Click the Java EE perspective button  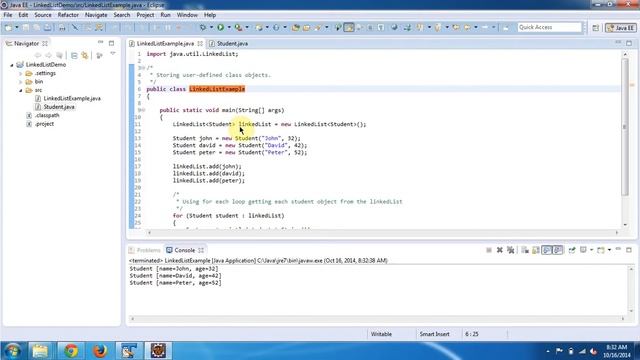pyautogui.click(x=621, y=28)
